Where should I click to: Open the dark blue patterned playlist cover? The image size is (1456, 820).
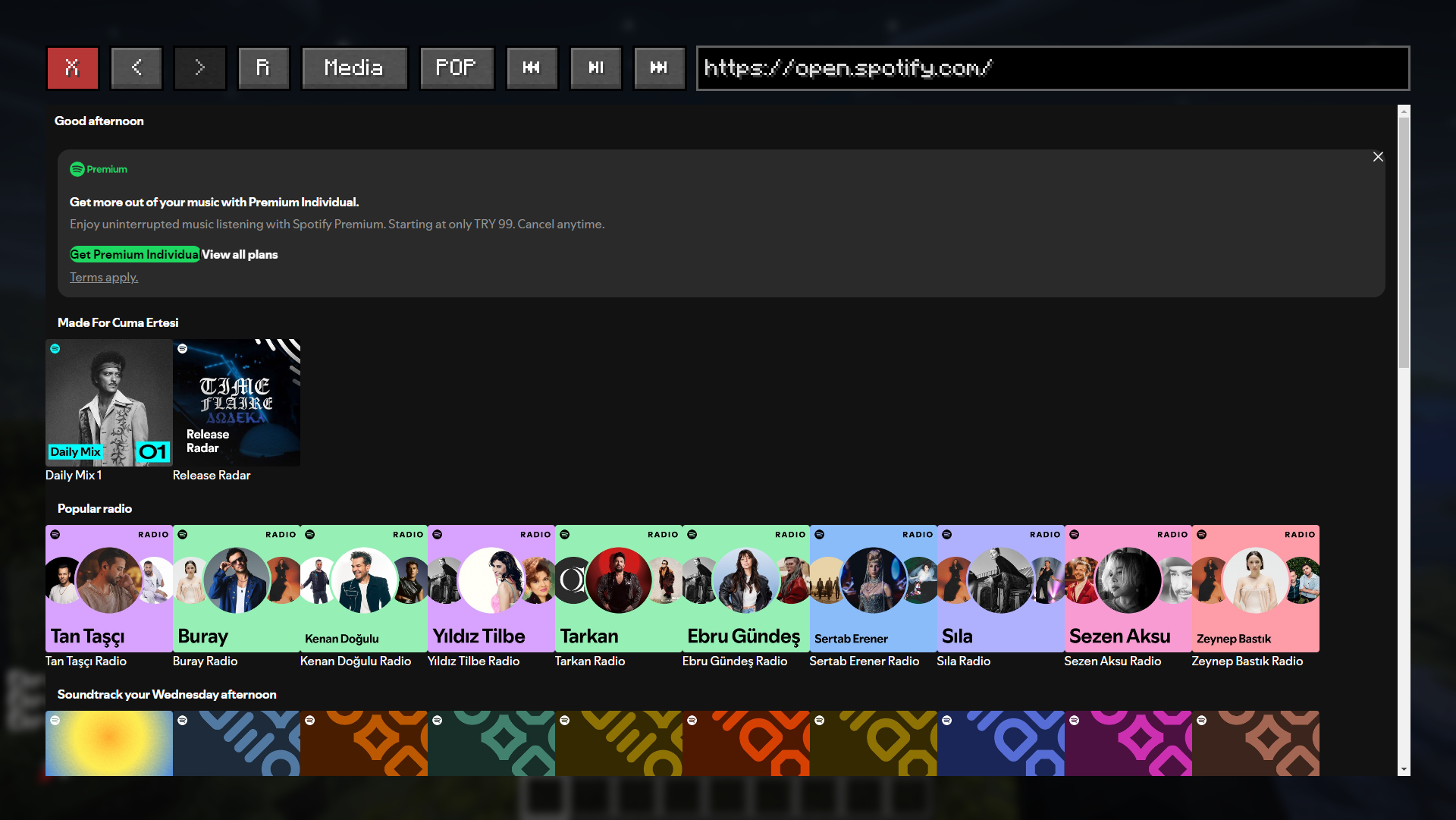[x=237, y=743]
